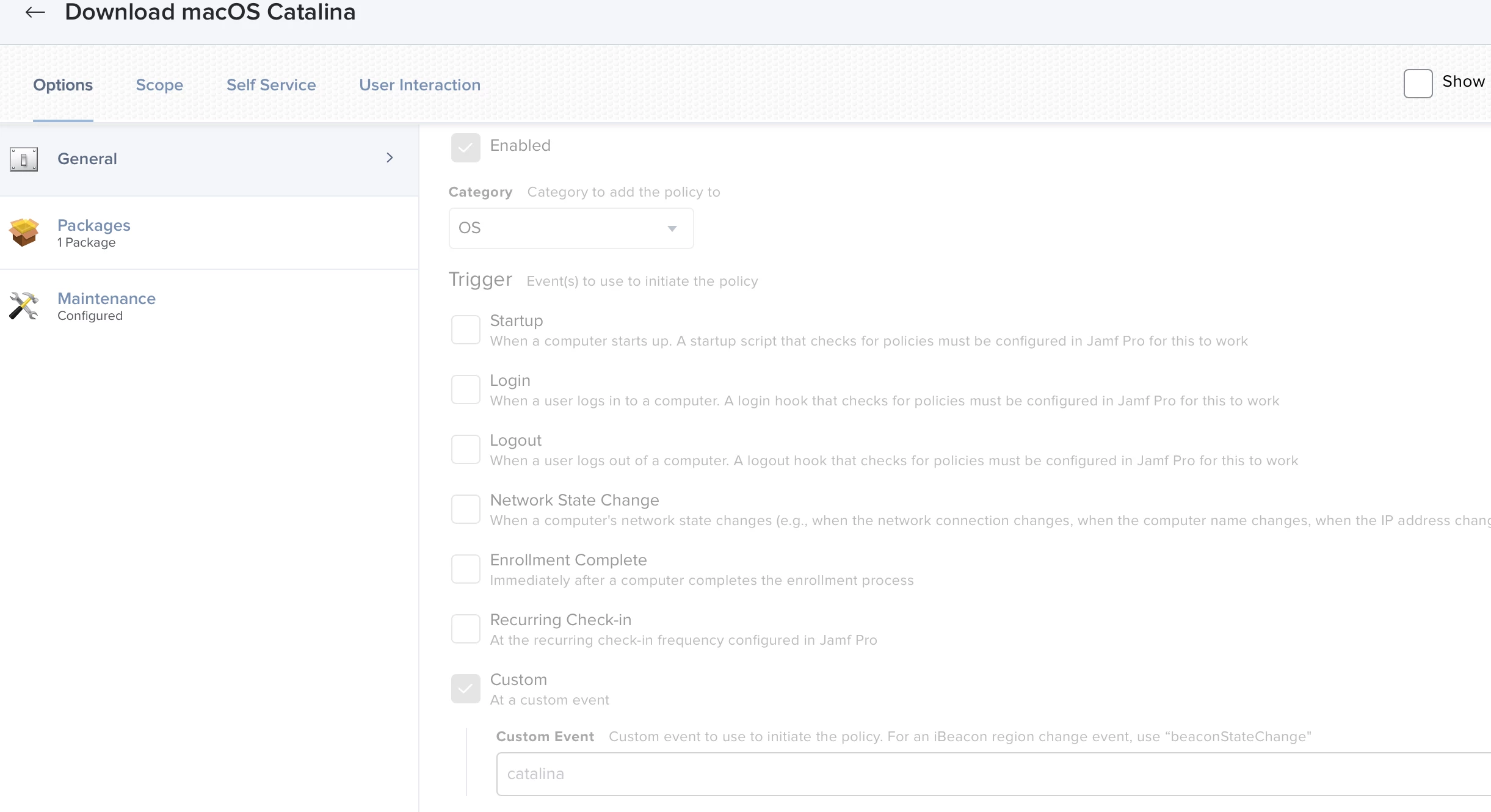Tick the Recurring Check-in trigger
This screenshot has width=1491, height=812.
[x=465, y=629]
